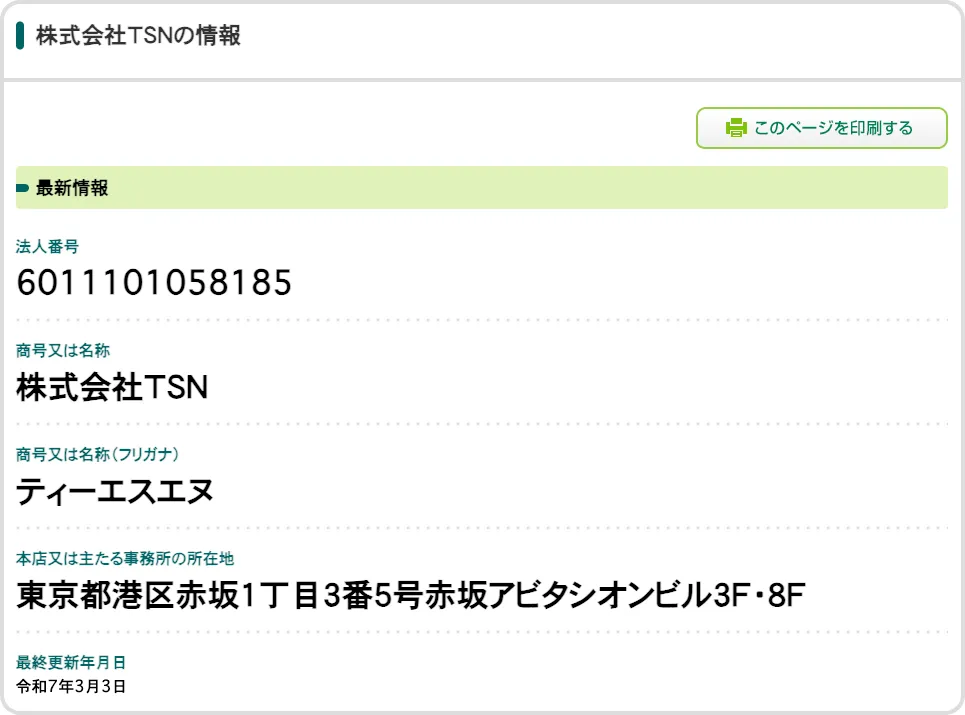Viewport: 965px width, 715px height.
Task: Click the 商号又は名称 field label
Action: [63, 350]
